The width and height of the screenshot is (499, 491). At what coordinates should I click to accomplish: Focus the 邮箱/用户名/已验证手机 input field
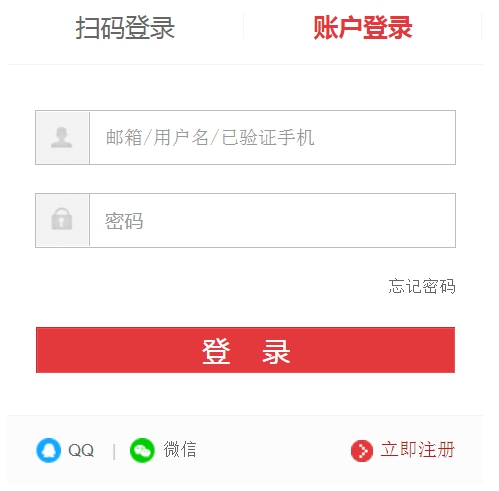click(x=272, y=137)
